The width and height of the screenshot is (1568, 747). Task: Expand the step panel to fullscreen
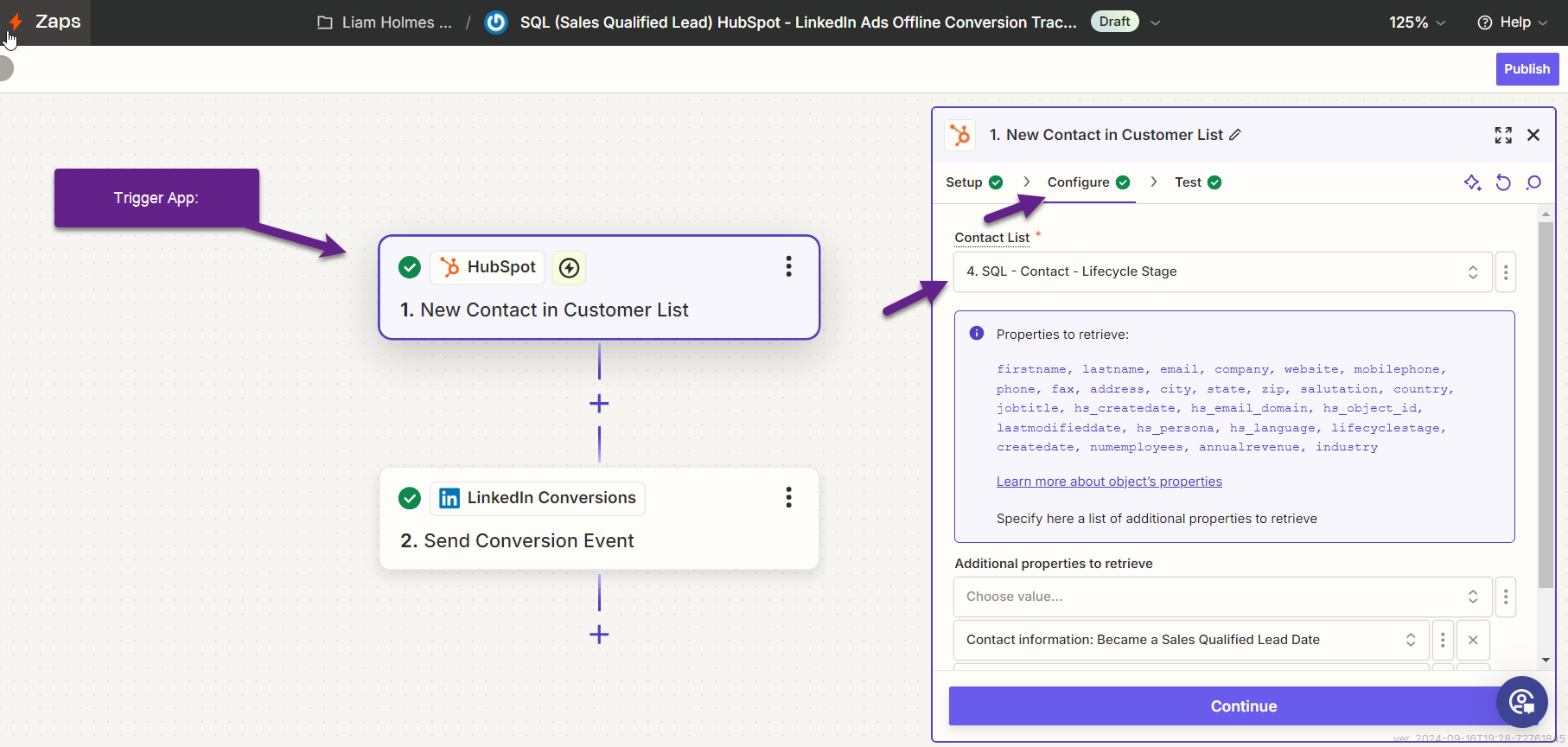(x=1503, y=135)
